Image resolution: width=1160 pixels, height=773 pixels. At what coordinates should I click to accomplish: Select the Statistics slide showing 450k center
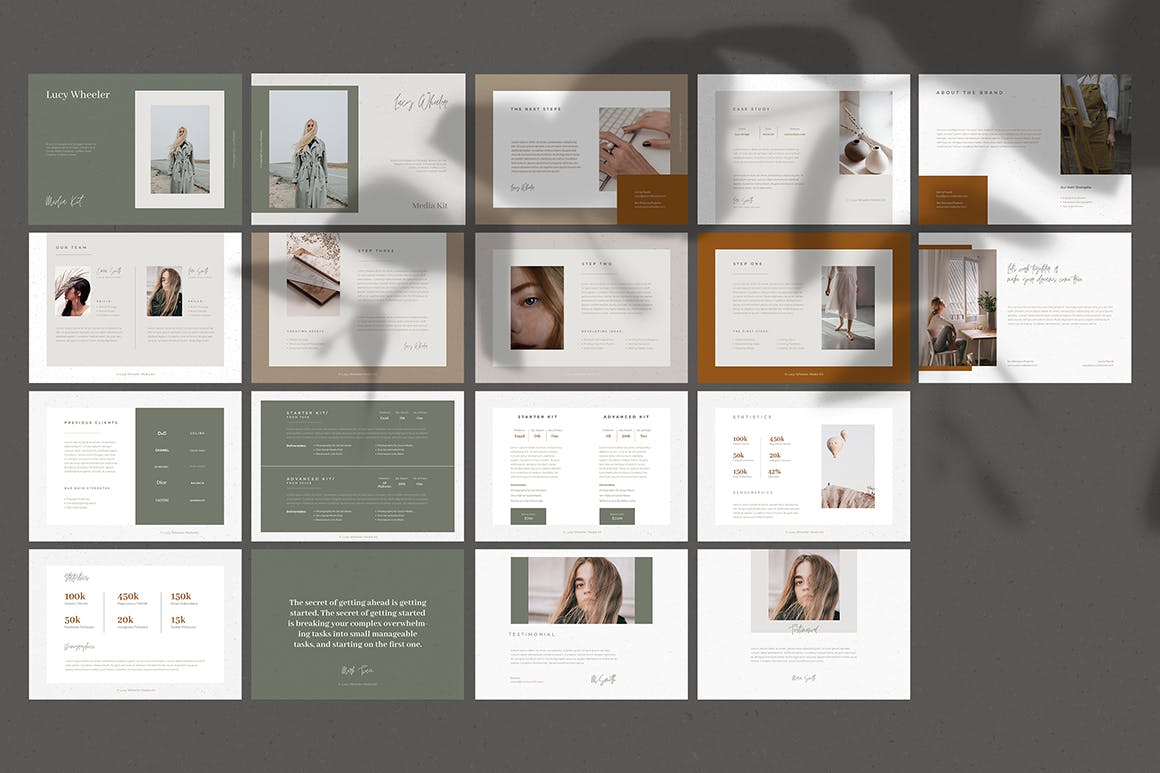pos(135,623)
